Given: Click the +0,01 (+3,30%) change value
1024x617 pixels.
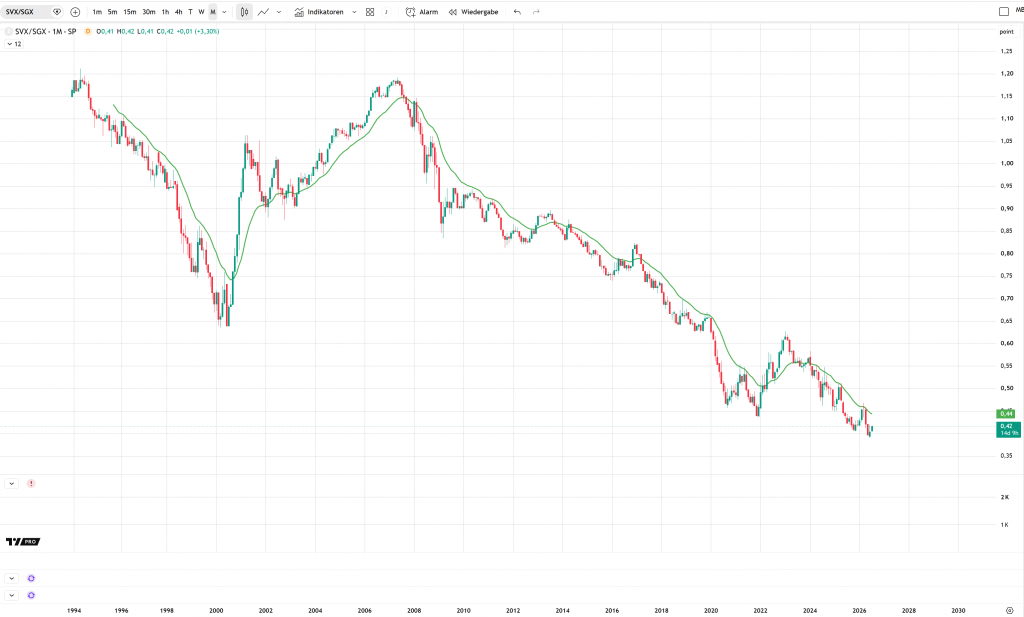Looking at the screenshot, I should coord(198,31).
